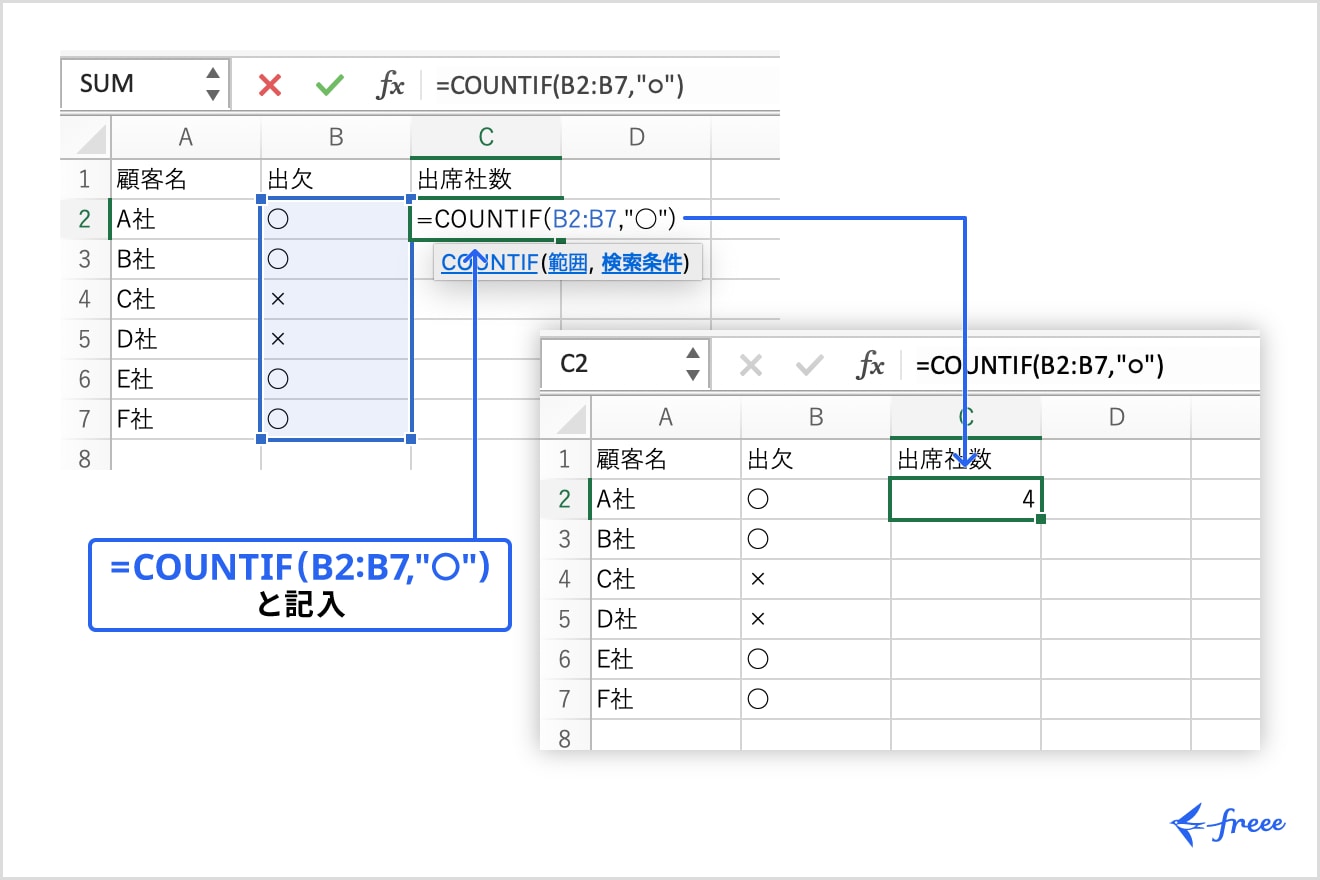Click the down arrow of the C2 name box stepper
Screen dimensions: 1320x880
pyautogui.click(x=694, y=372)
